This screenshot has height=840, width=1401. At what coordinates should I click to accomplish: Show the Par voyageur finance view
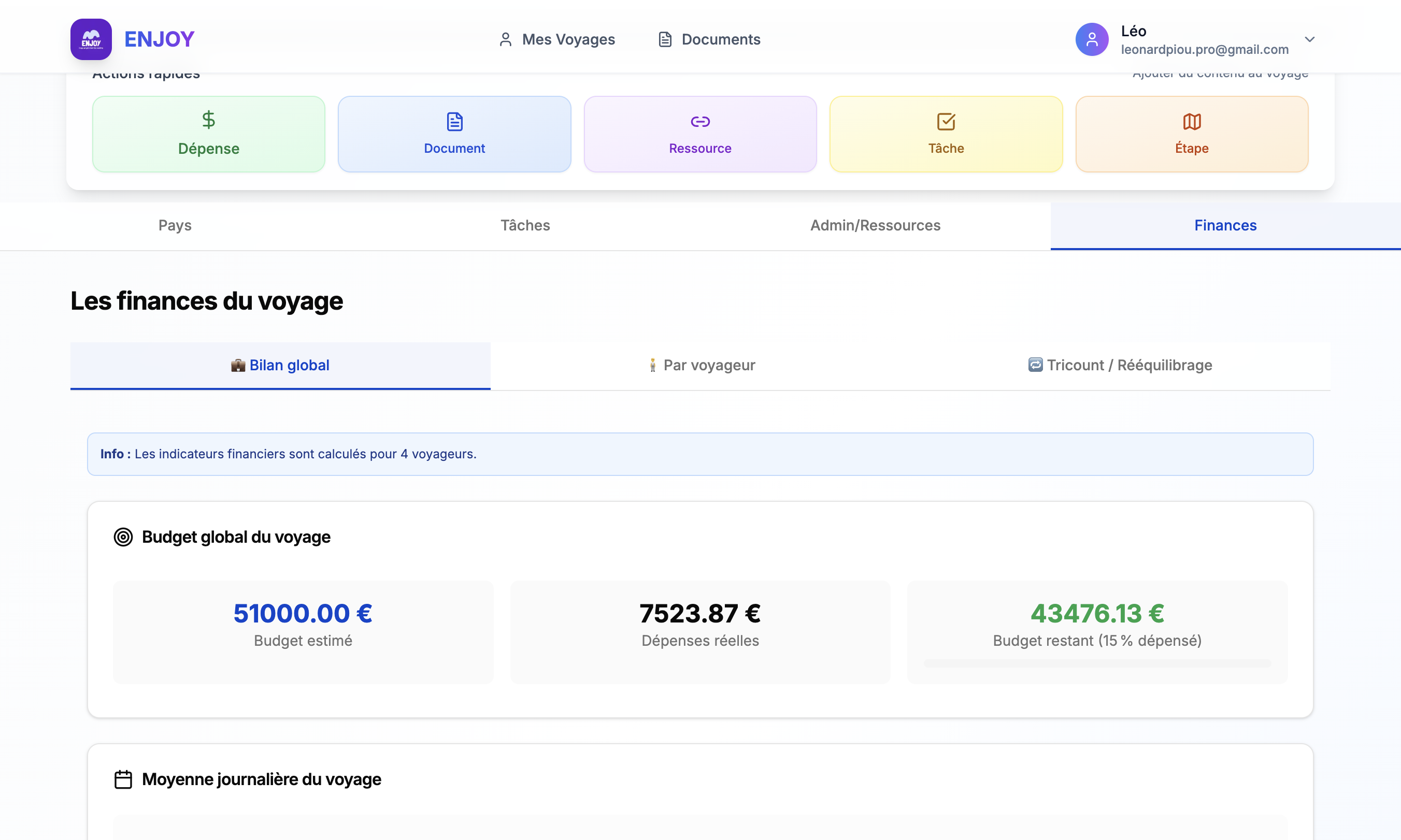click(x=700, y=365)
